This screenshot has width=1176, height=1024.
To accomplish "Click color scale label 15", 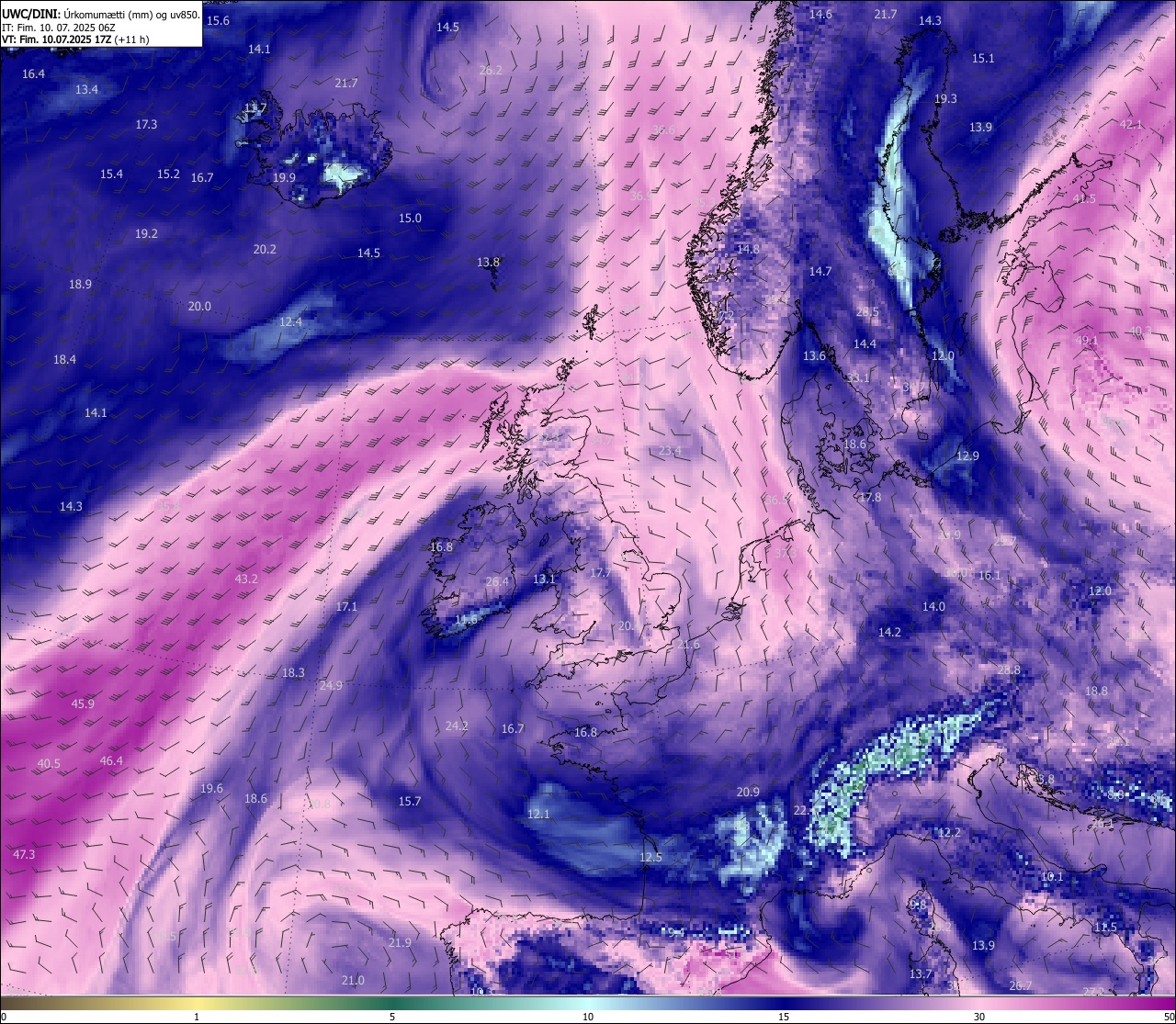I will tap(784, 1017).
